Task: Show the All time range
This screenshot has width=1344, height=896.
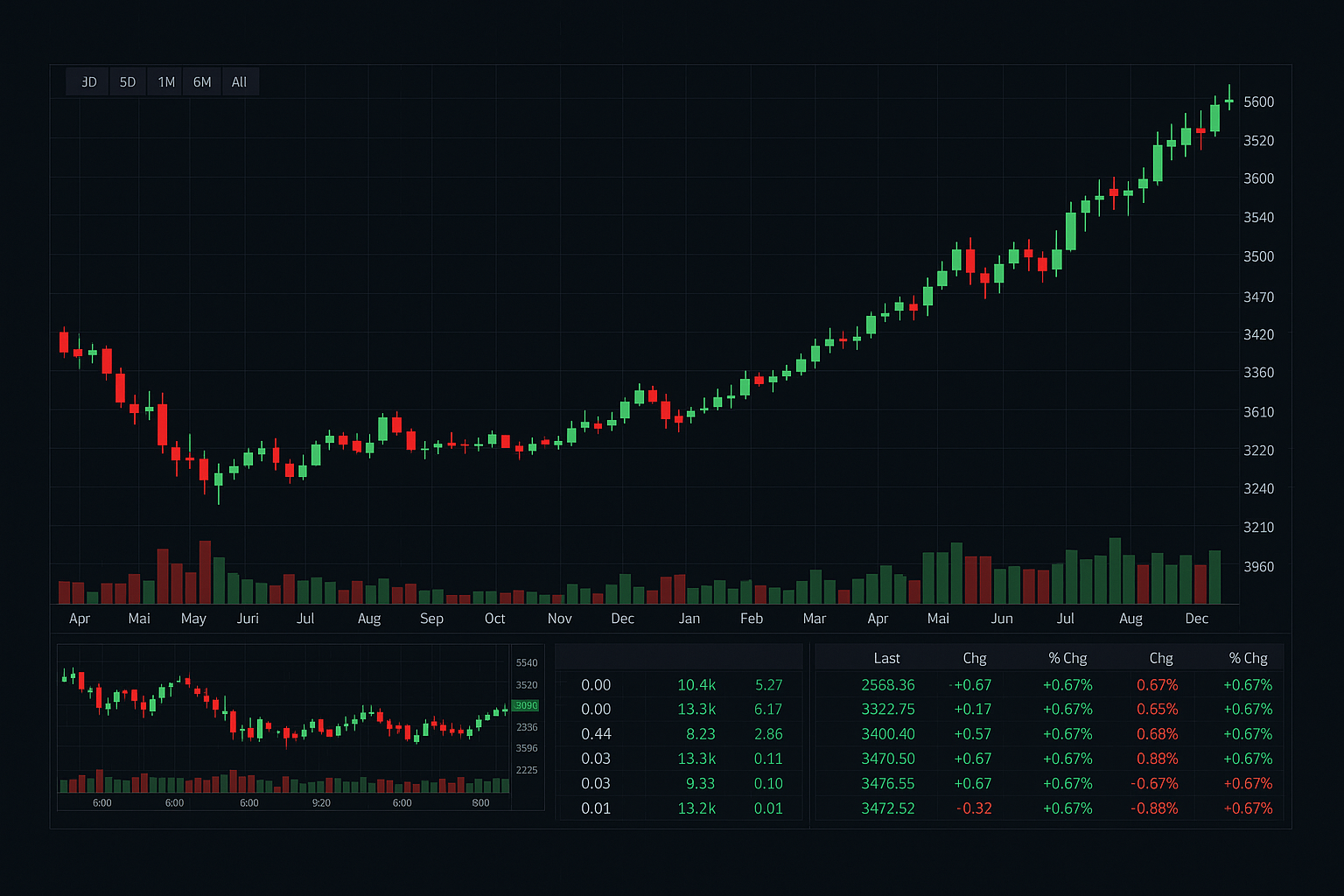Action: click(x=239, y=82)
